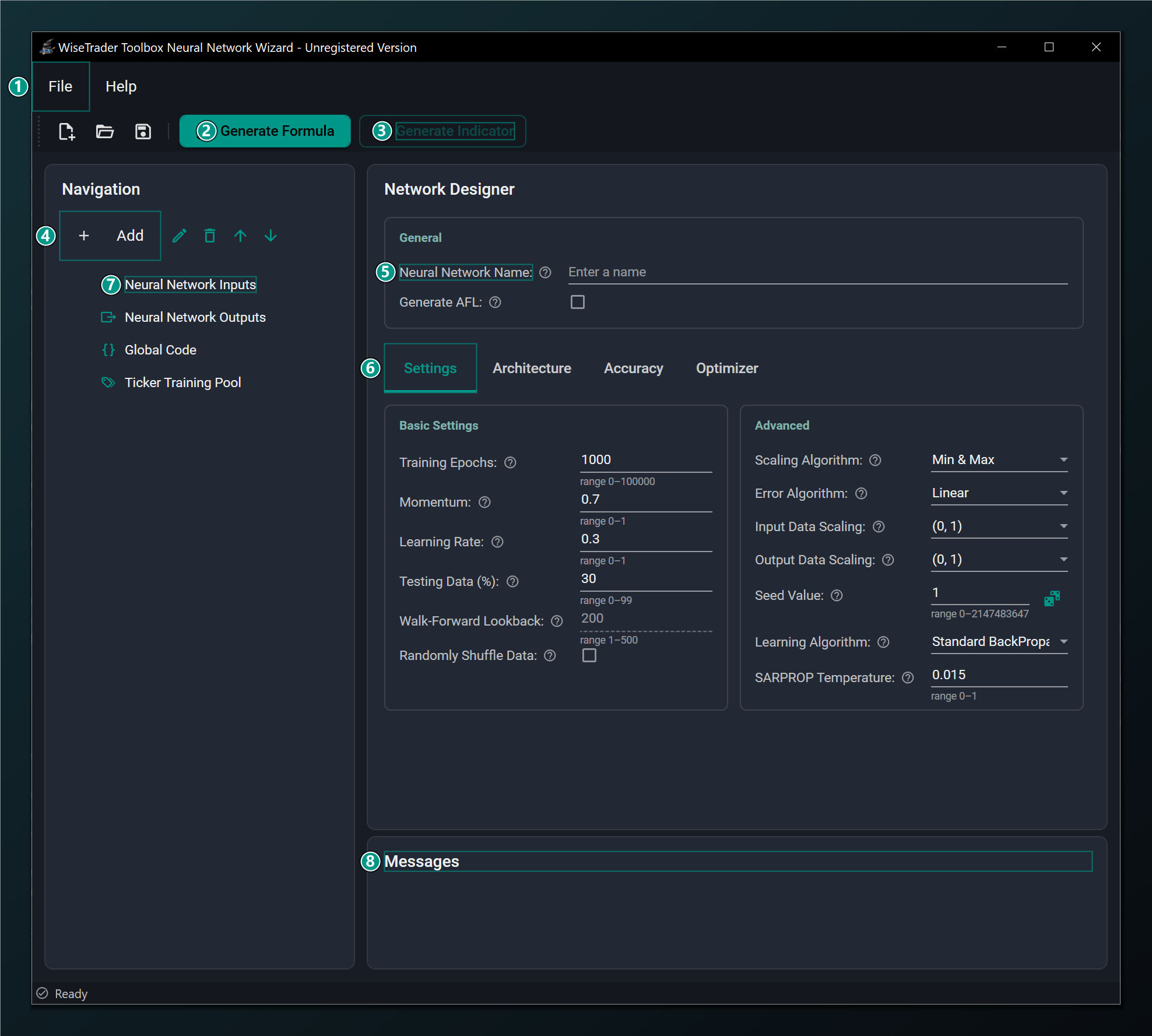Select Neural Network Outputs tree item
This screenshot has width=1152, height=1036.
(x=195, y=317)
